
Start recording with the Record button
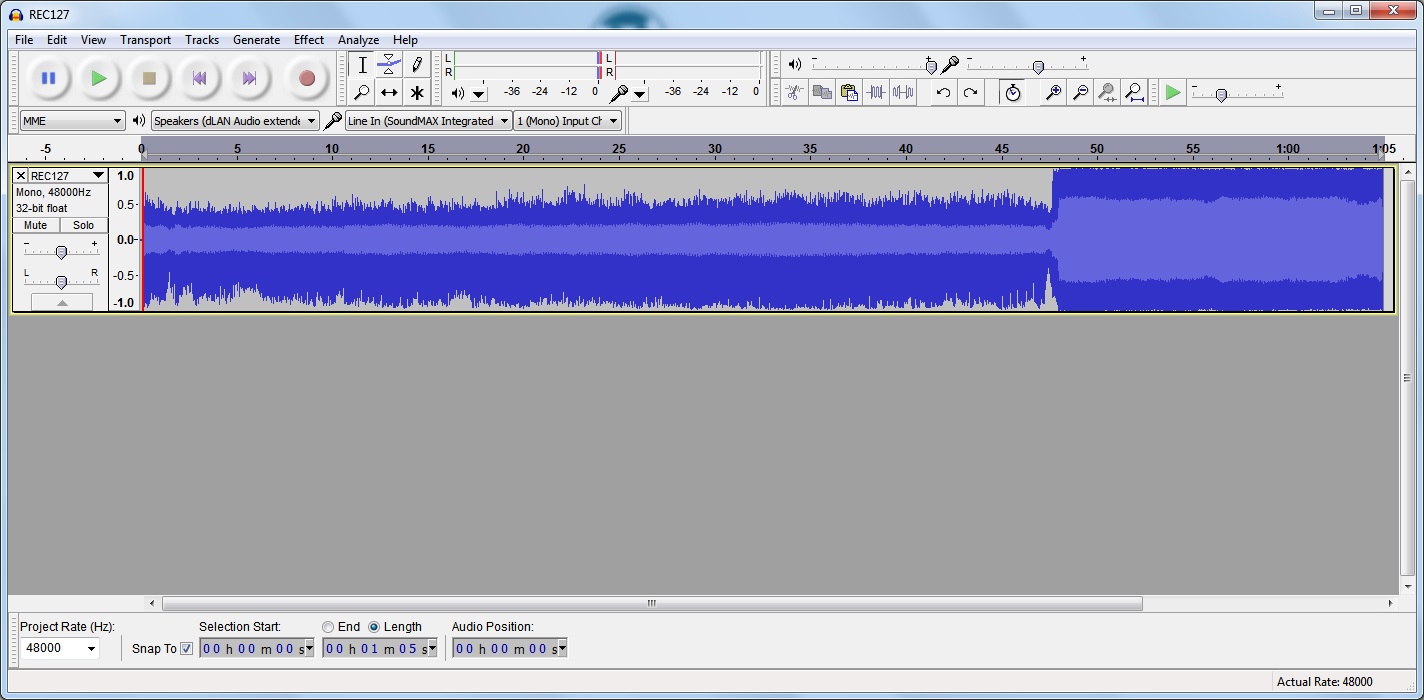[x=307, y=78]
